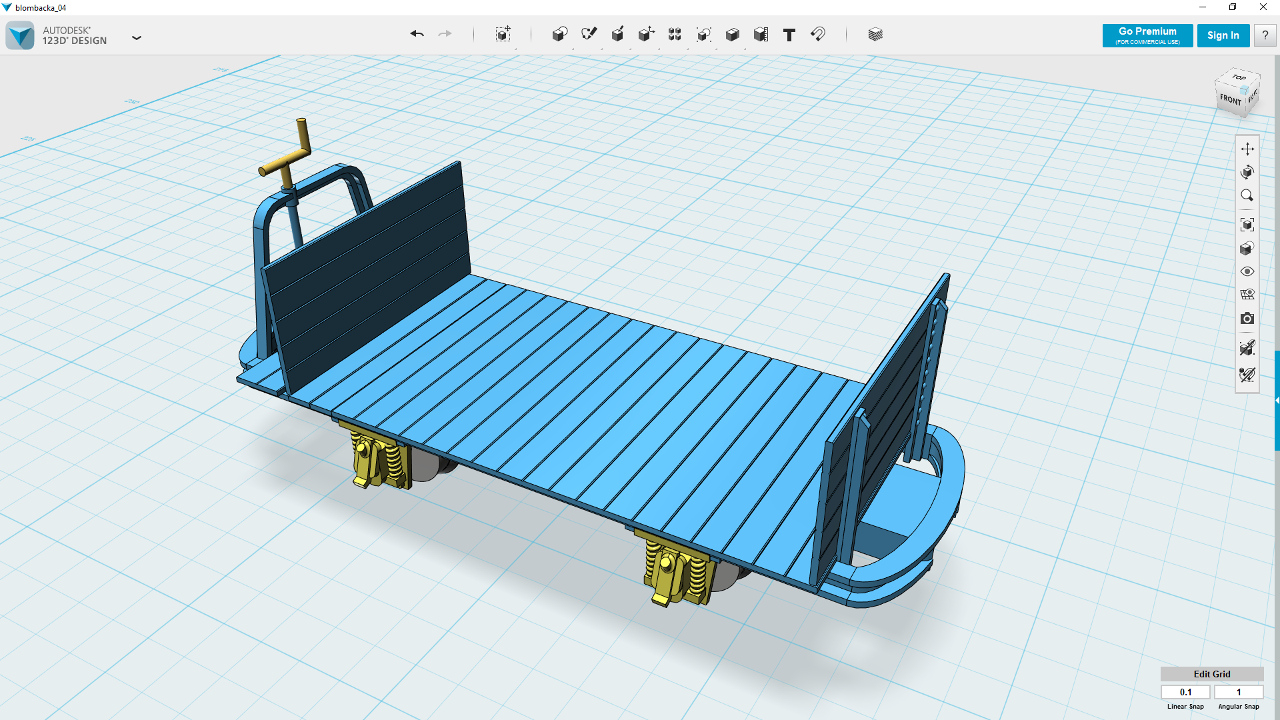Open the Sketch tool menu
This screenshot has height=720, width=1280.
point(589,34)
